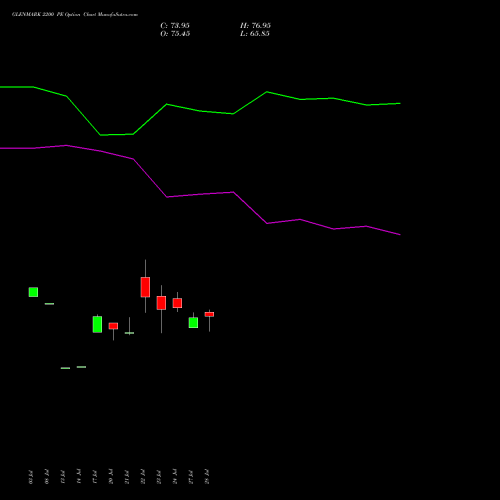500x500 pixels.
Task: Select the open value O: 75.45
Action: 175,33
